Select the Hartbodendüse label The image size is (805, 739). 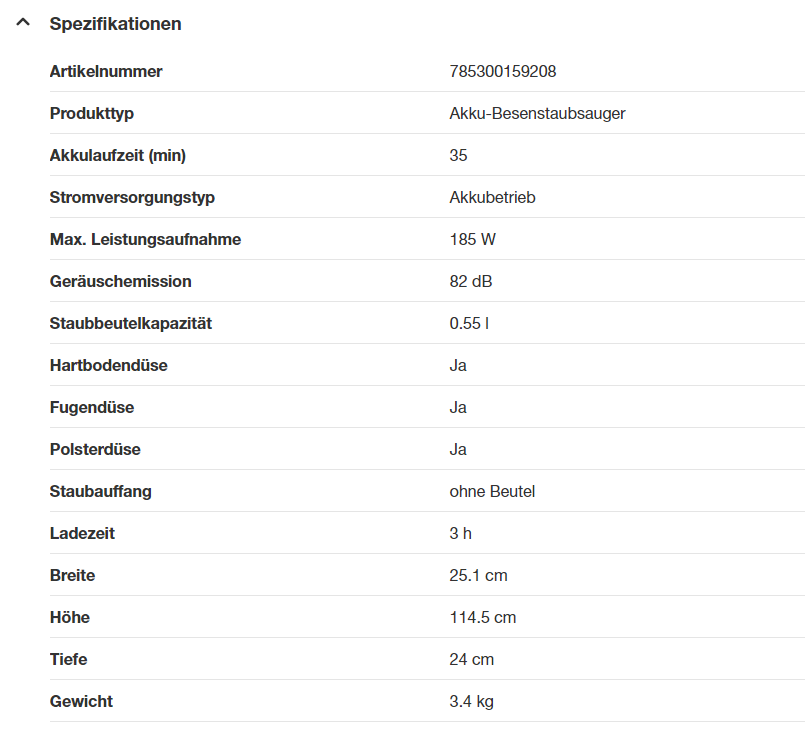(x=109, y=366)
